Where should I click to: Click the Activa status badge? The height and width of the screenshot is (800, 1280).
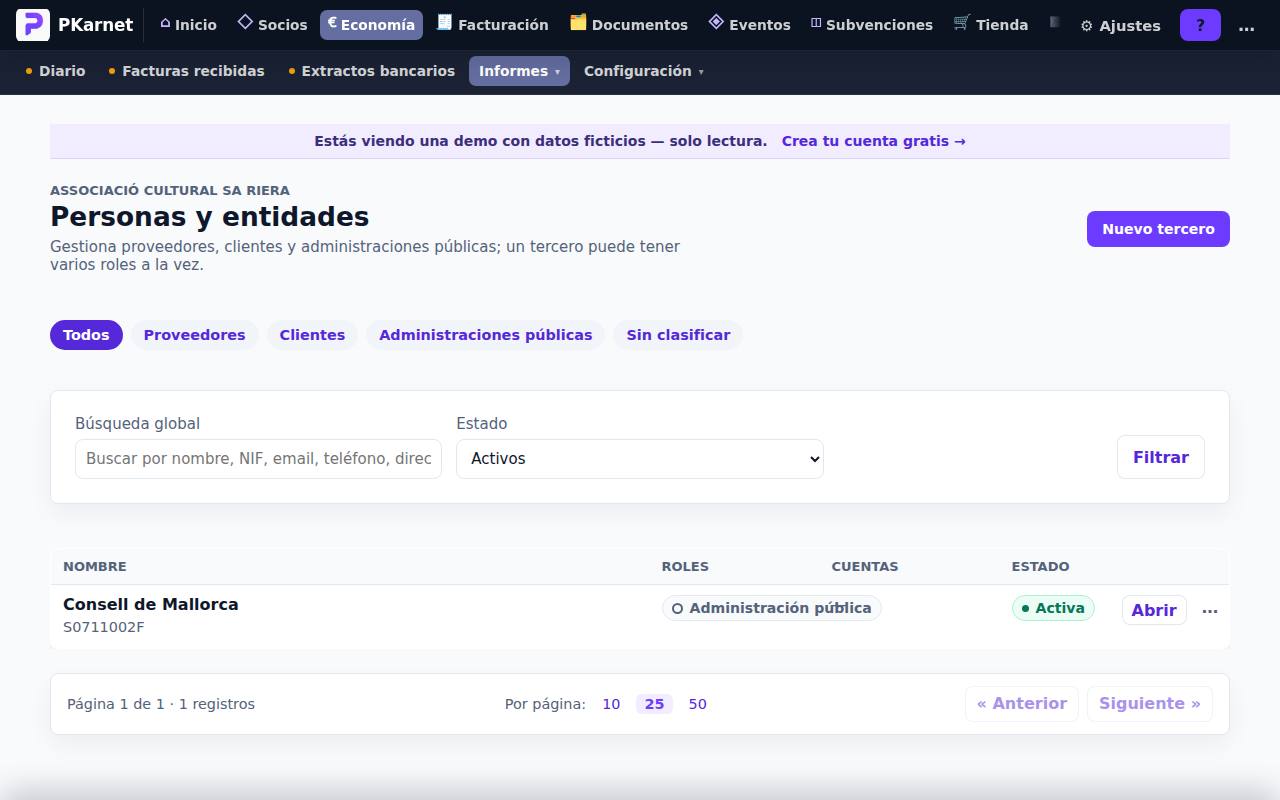[1053, 608]
